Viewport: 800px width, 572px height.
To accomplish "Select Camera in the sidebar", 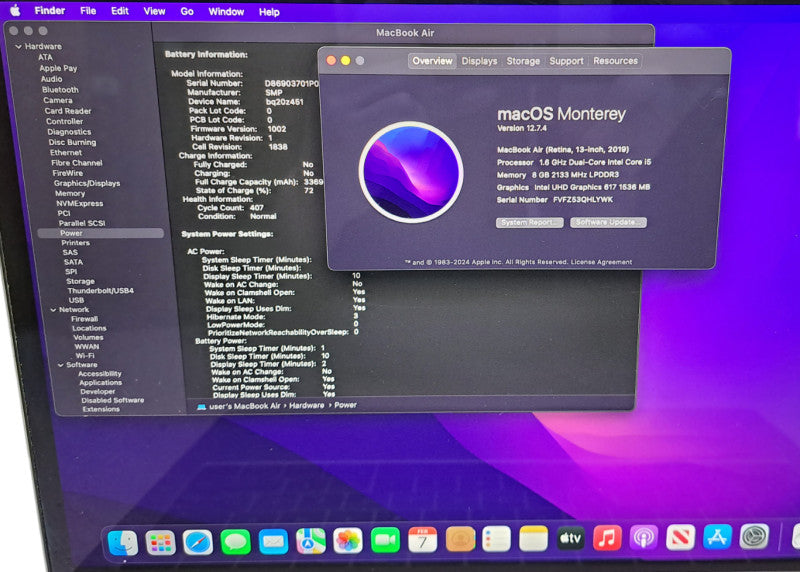I will click(58, 101).
